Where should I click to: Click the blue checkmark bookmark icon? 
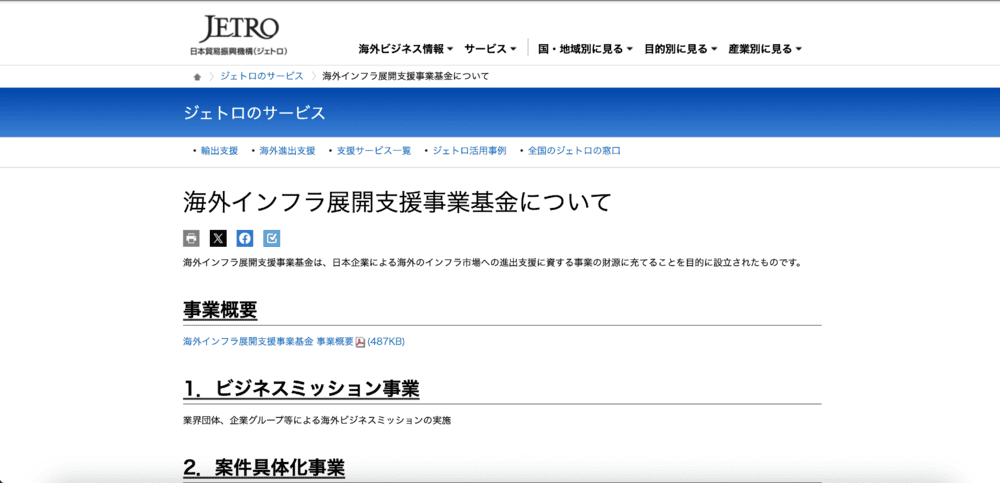point(272,238)
